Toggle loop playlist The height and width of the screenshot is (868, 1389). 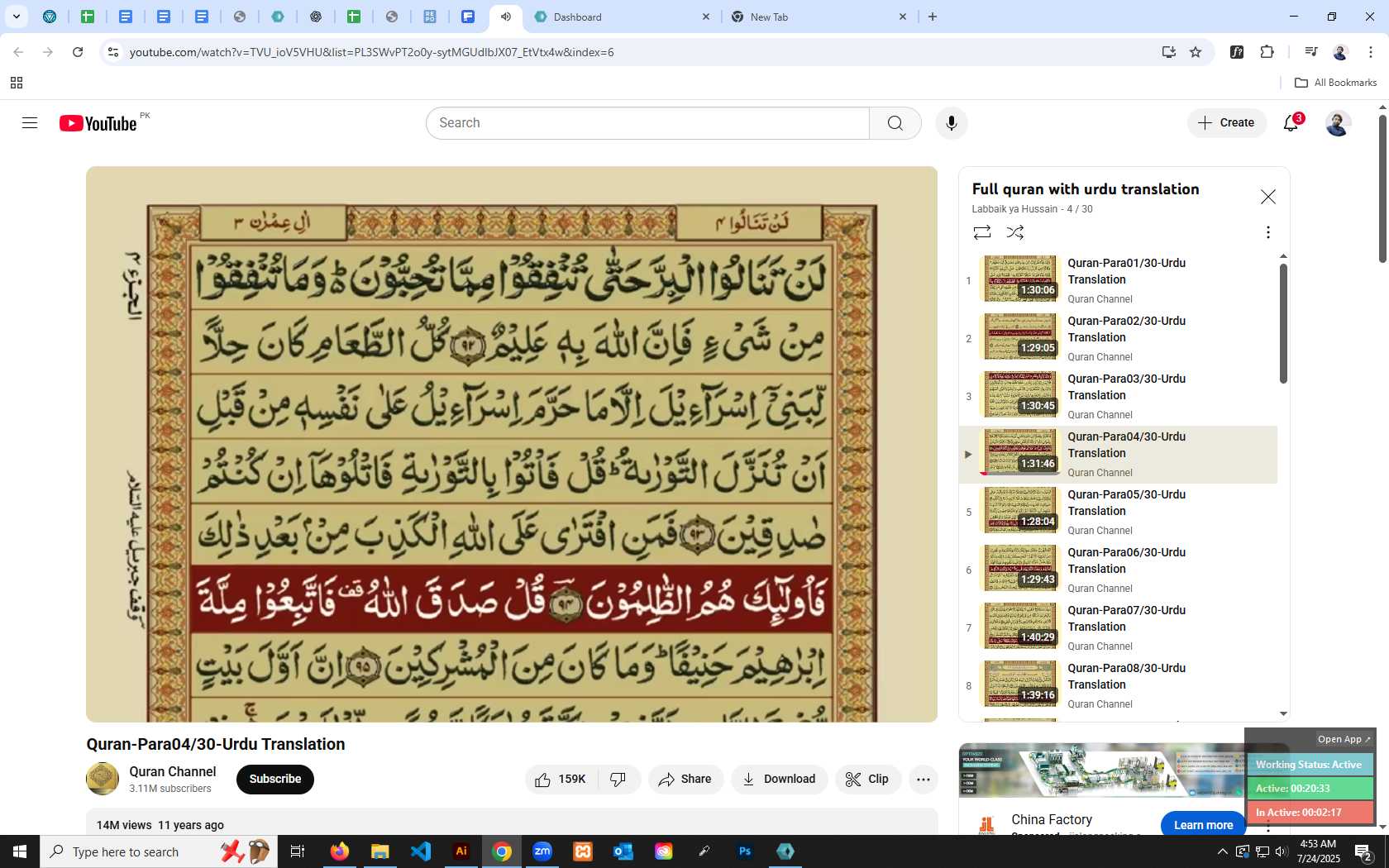click(x=982, y=232)
